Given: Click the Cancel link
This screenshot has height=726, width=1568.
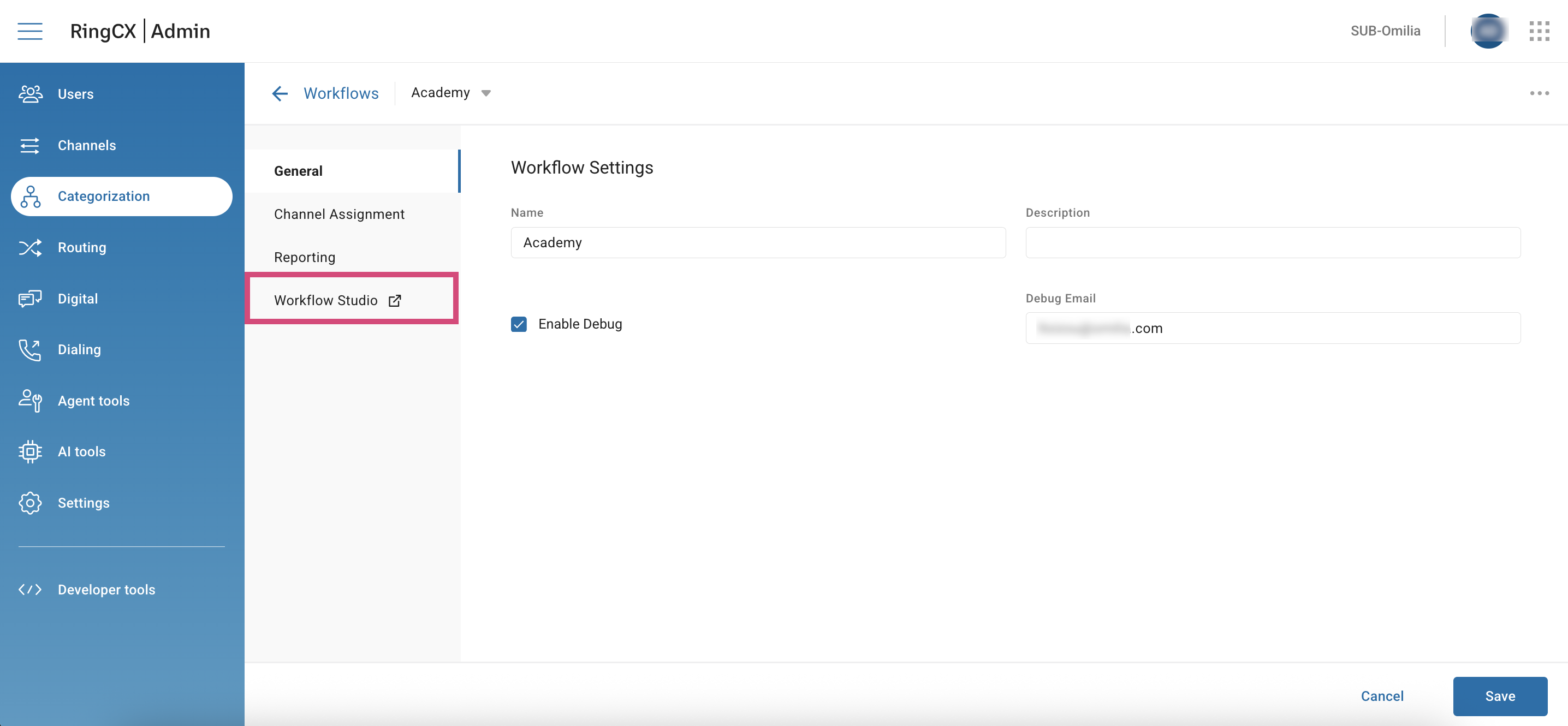Looking at the screenshot, I should point(1382,695).
